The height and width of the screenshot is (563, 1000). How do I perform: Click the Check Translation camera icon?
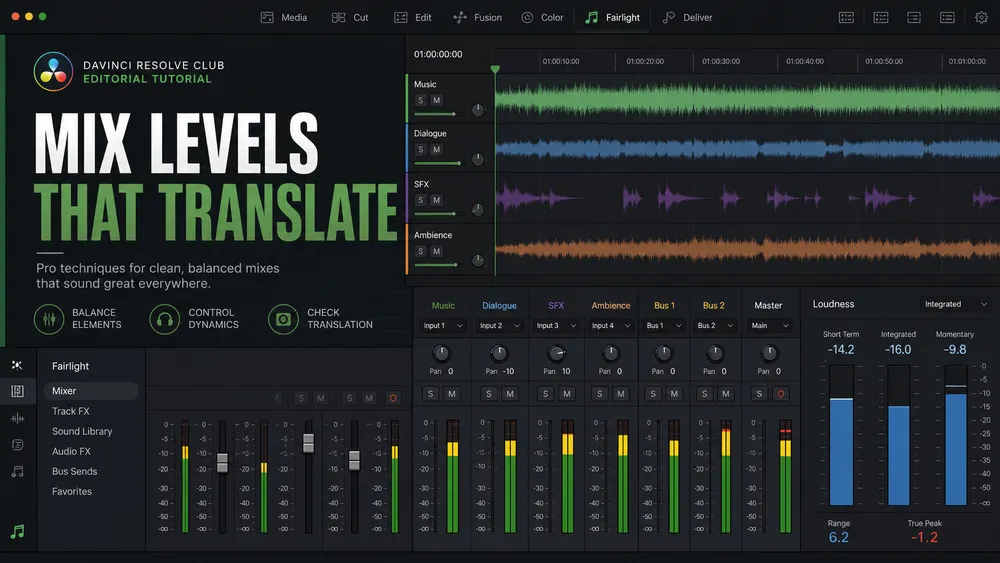coord(283,319)
